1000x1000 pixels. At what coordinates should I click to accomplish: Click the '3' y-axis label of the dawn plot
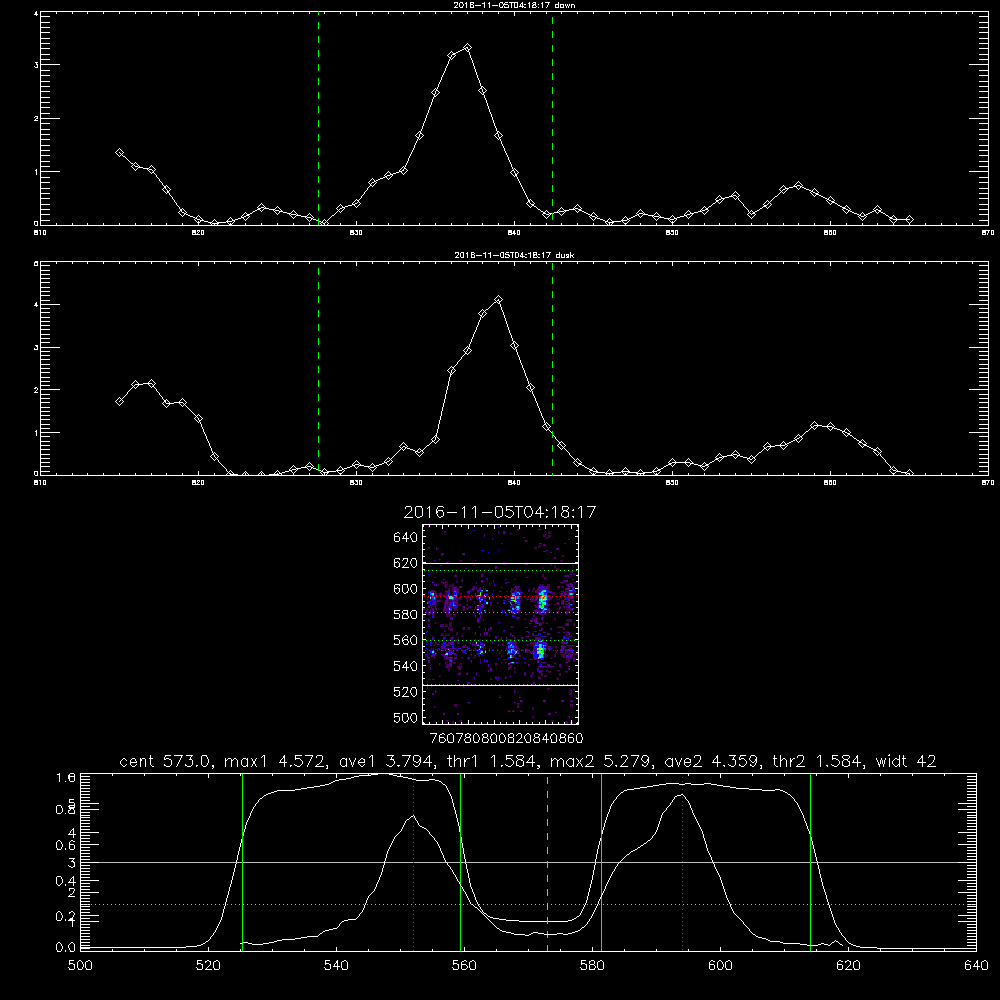(36, 65)
